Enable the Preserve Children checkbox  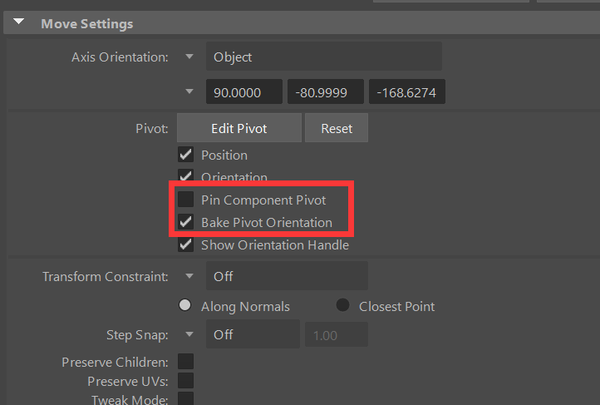point(185,361)
